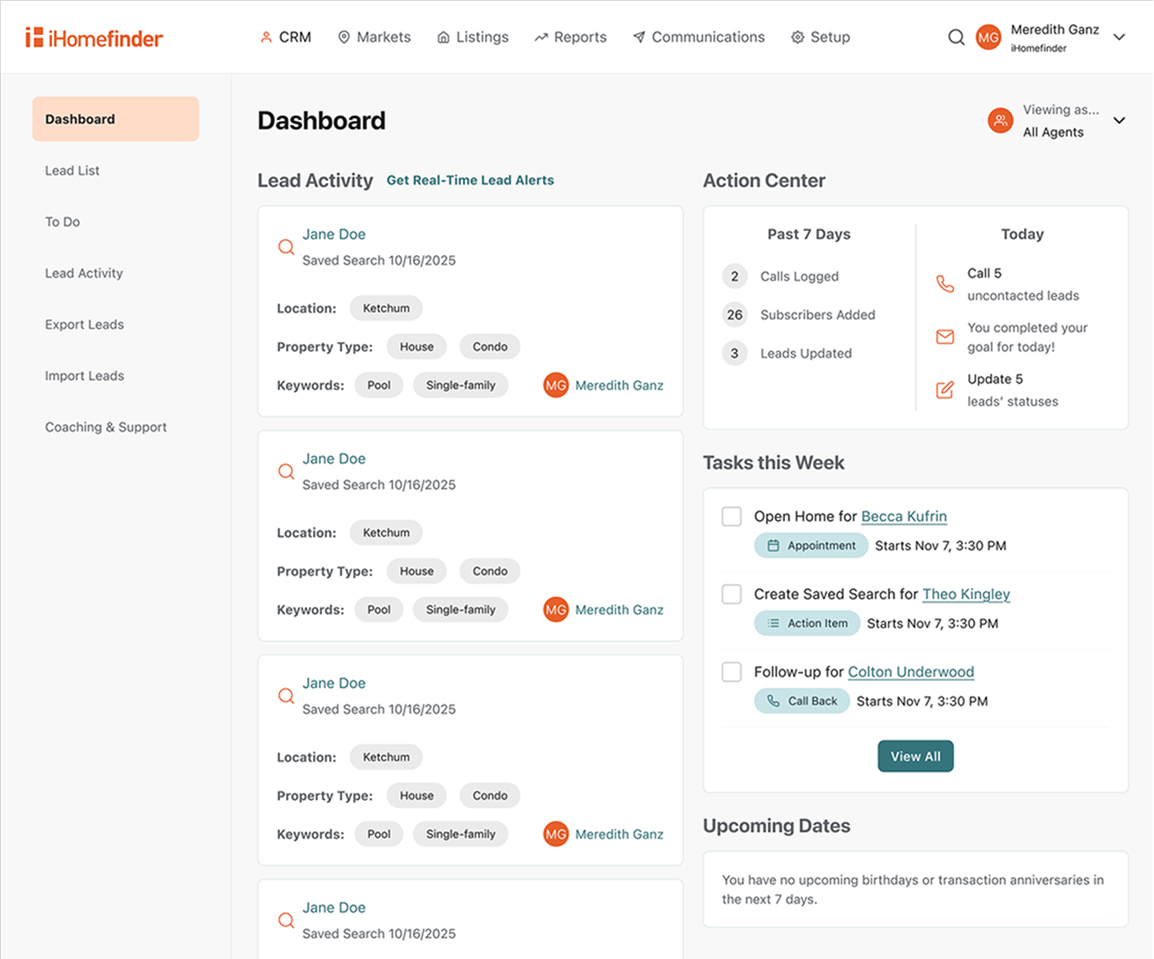Check the Open Home for Becca Kufrin task
The height and width of the screenshot is (959, 1154).
[732, 516]
